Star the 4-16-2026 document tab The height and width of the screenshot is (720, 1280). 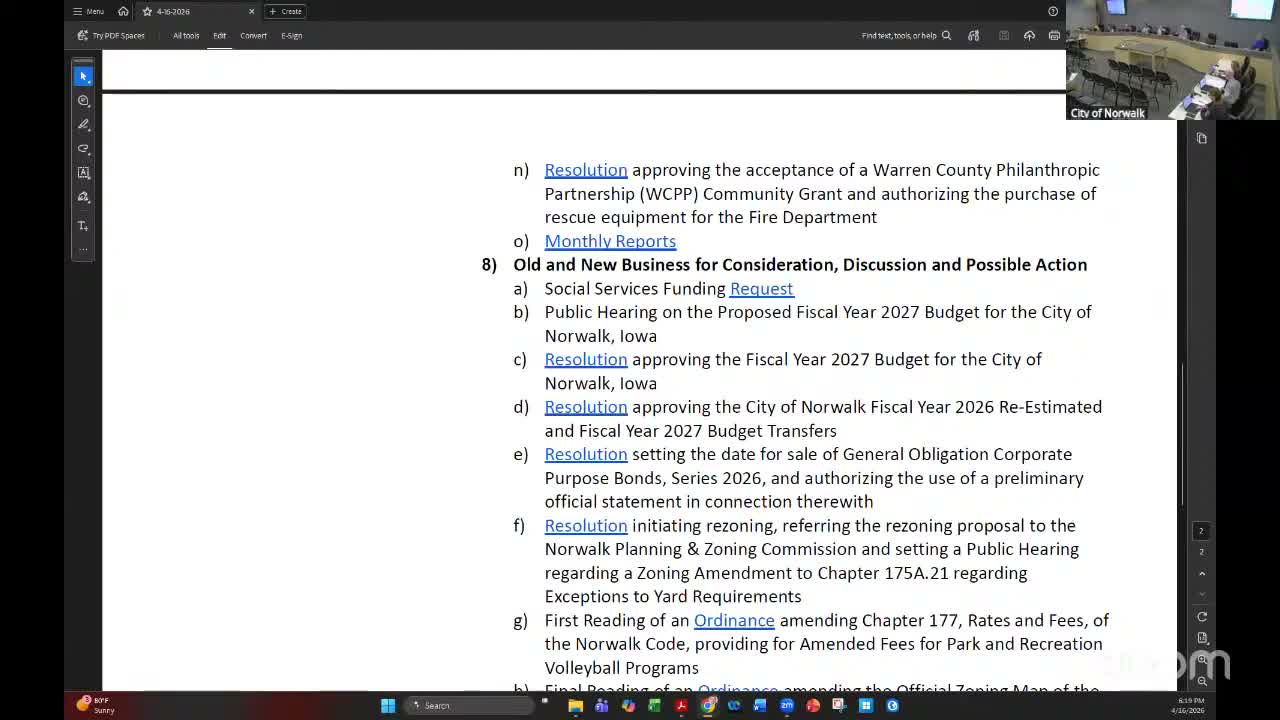click(147, 11)
